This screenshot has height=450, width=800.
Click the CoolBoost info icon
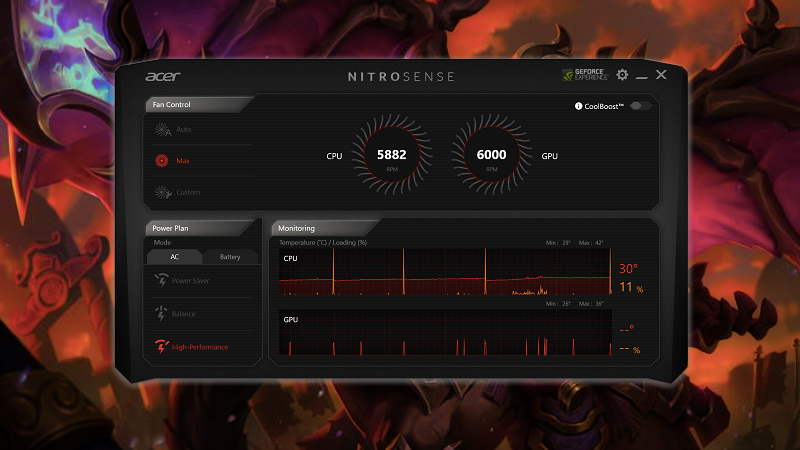[x=578, y=106]
